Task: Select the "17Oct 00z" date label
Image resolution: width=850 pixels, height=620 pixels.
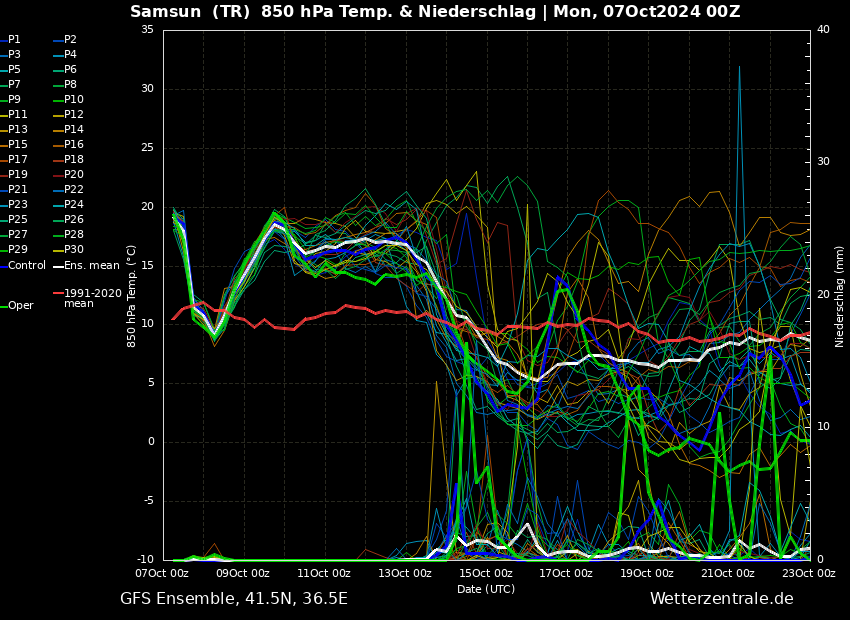Action: 566,573
